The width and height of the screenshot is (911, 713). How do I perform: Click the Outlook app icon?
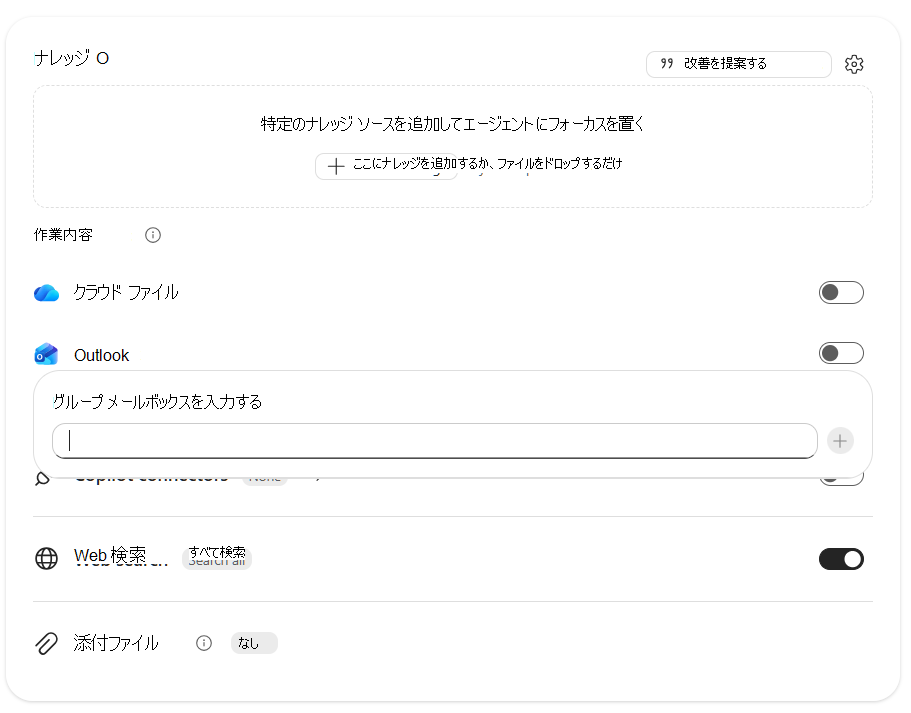click(x=46, y=354)
